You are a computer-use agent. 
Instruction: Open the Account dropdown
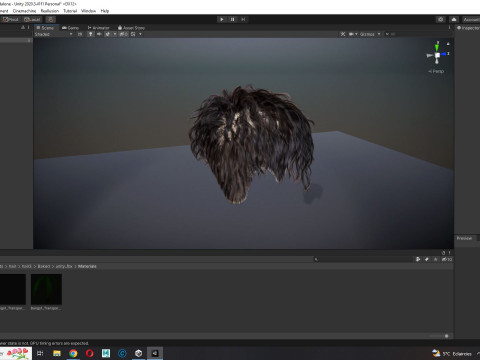click(471, 19)
